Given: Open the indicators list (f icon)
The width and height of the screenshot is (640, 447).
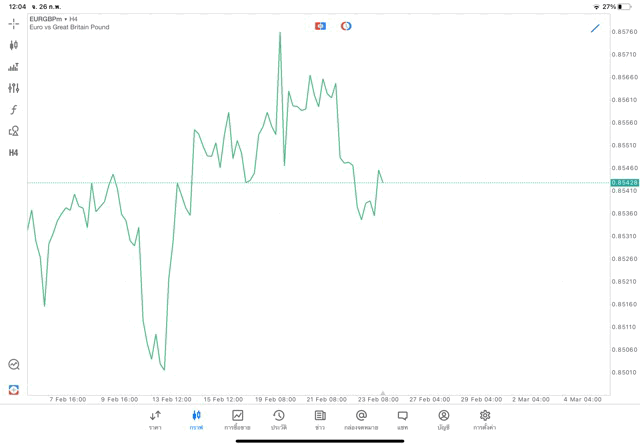Looking at the screenshot, I should point(14,110).
